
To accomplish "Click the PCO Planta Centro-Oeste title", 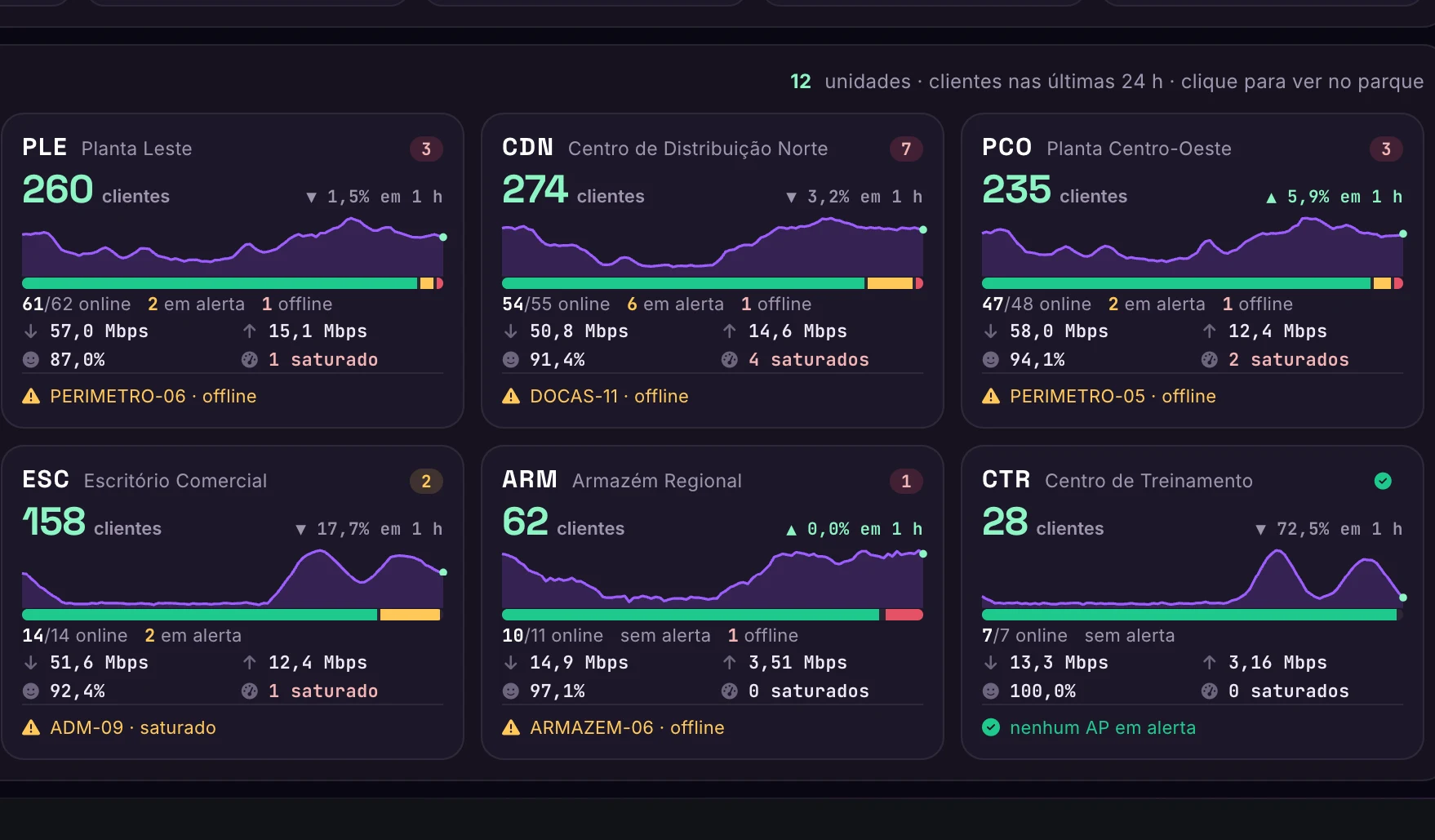I will coord(1107,148).
